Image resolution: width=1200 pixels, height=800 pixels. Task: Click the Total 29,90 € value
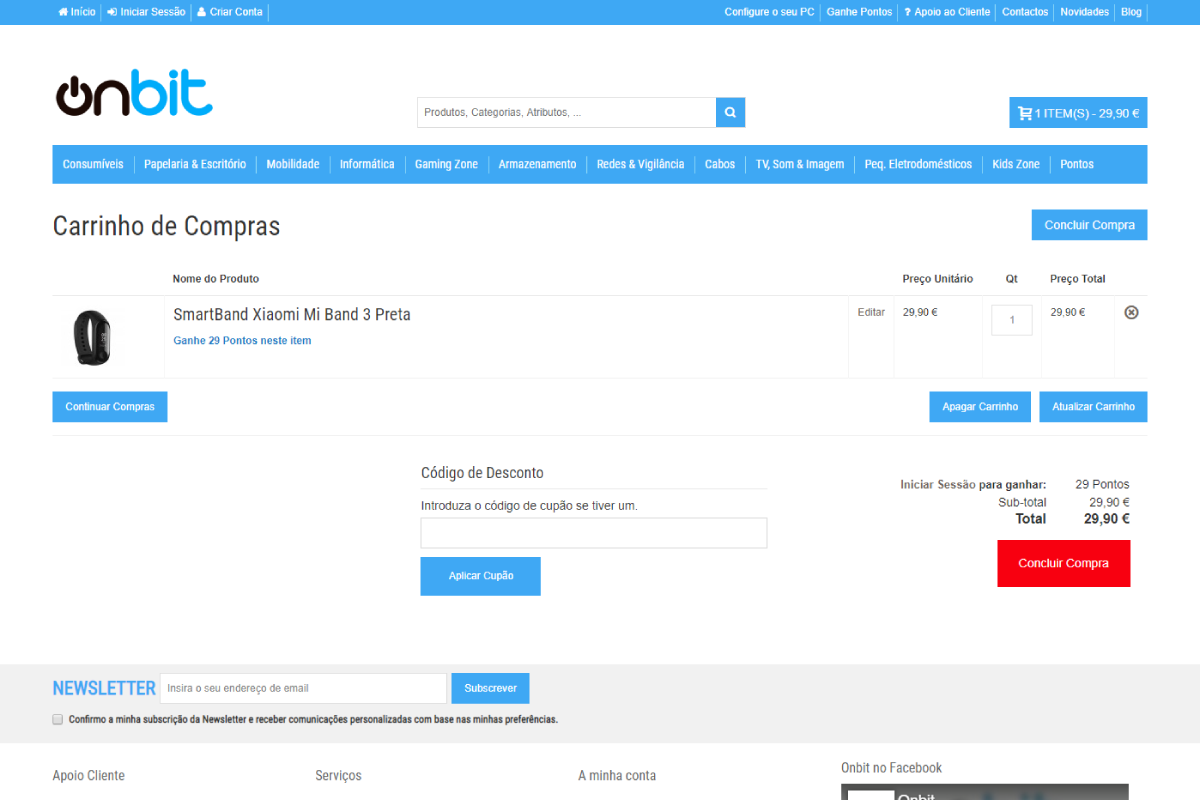(1106, 519)
